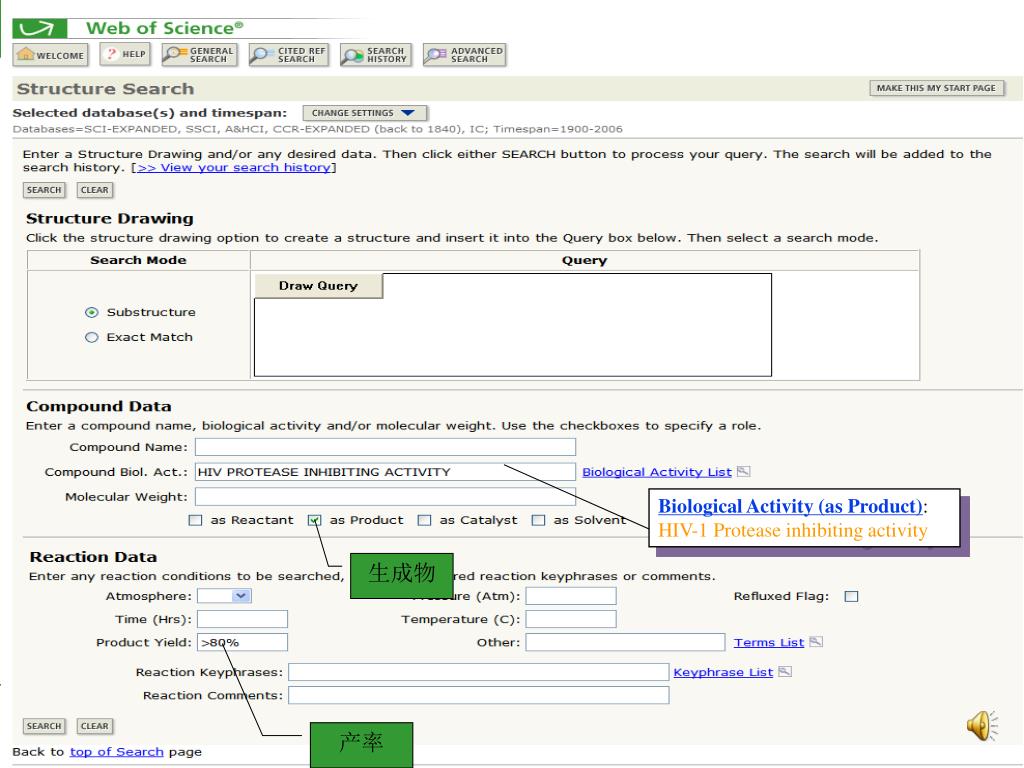The image size is (1024, 768).
Task: Open the Welcome page button
Action: click(50, 55)
